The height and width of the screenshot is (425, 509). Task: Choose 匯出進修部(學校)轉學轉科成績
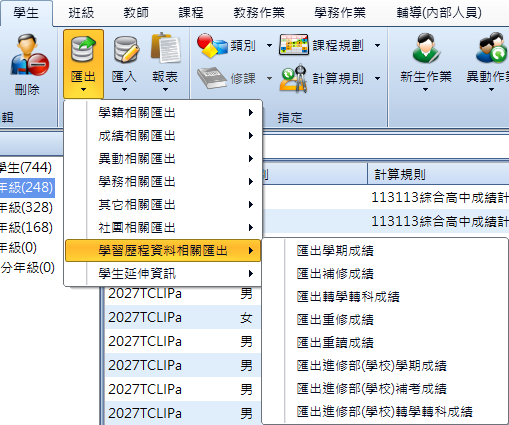(384, 412)
